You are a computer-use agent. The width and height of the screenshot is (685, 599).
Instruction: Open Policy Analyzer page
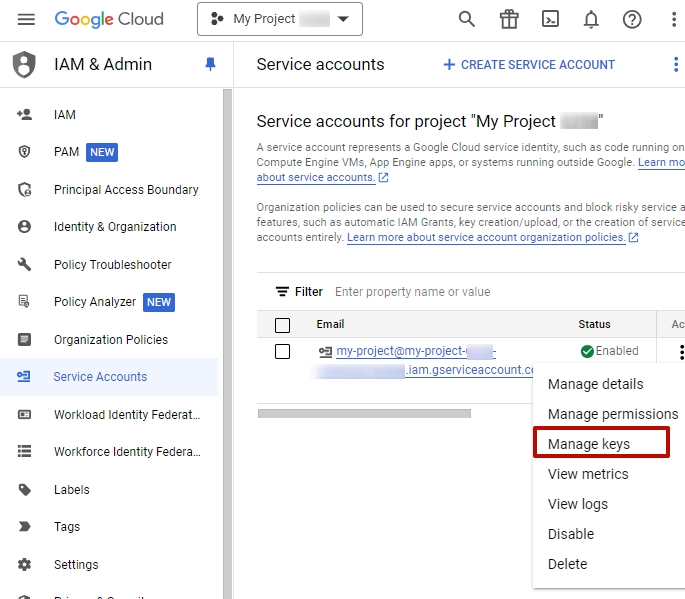tap(95, 302)
